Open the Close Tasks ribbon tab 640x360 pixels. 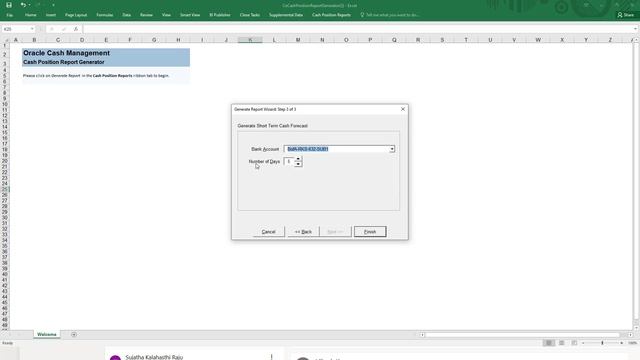[x=249, y=15]
